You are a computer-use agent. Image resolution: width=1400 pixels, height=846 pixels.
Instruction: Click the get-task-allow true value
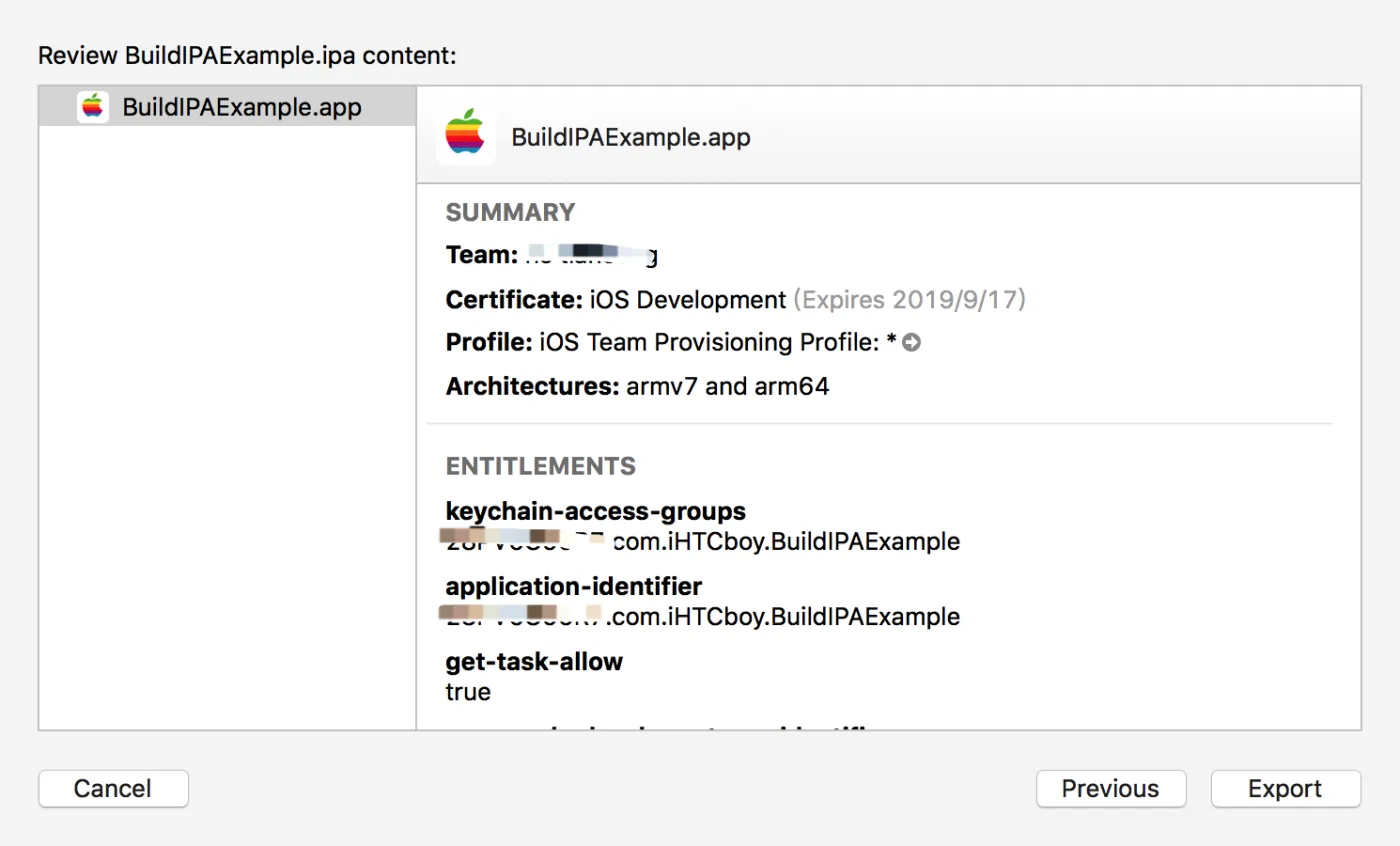[x=468, y=691]
